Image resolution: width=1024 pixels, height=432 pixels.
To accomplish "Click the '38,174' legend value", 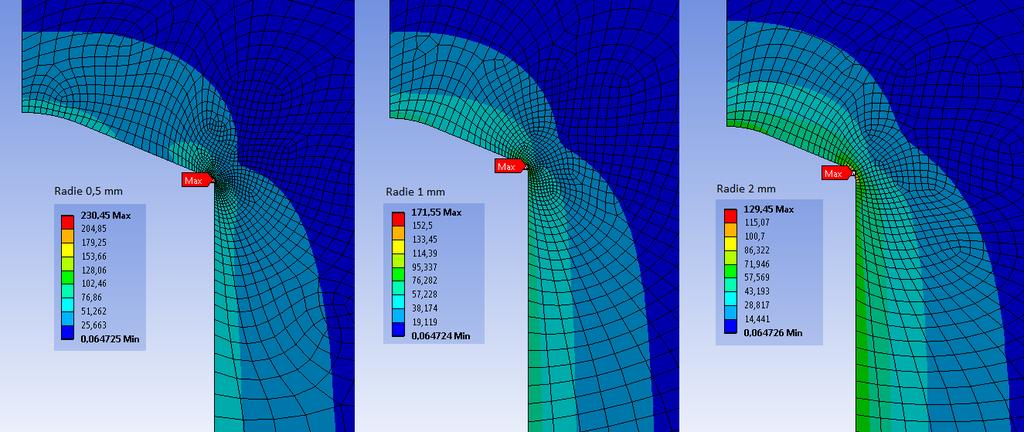I will tap(424, 308).
